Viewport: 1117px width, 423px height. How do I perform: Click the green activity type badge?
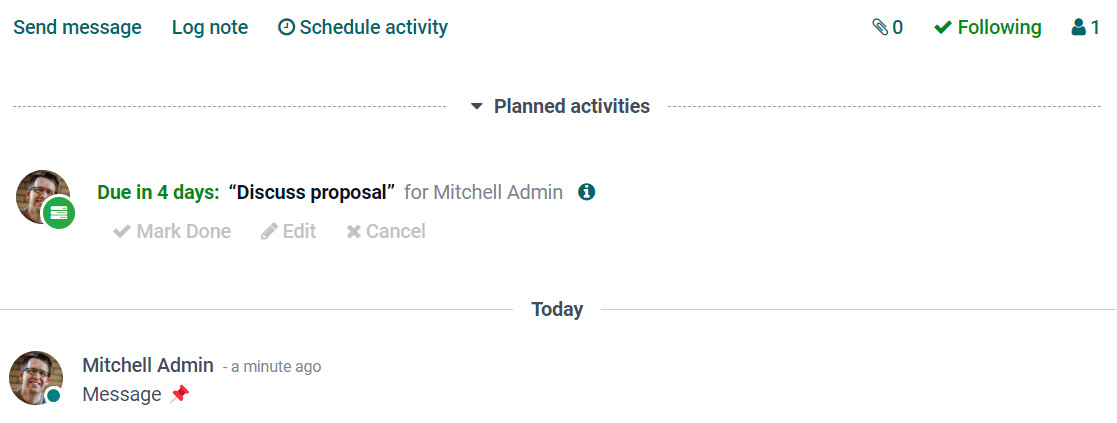pos(59,212)
